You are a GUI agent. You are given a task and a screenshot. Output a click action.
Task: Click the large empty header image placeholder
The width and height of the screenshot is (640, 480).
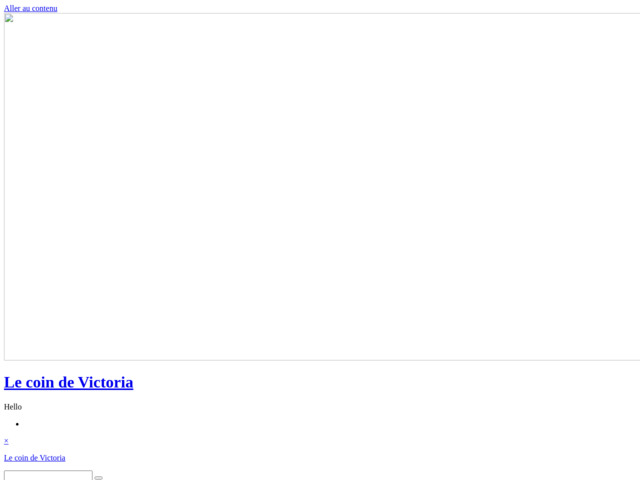point(322,187)
